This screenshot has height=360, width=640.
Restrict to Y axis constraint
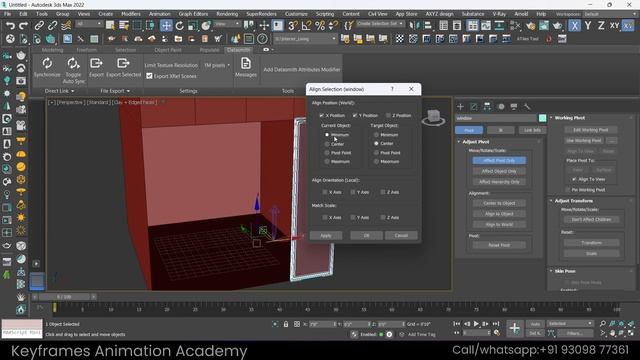point(588,26)
